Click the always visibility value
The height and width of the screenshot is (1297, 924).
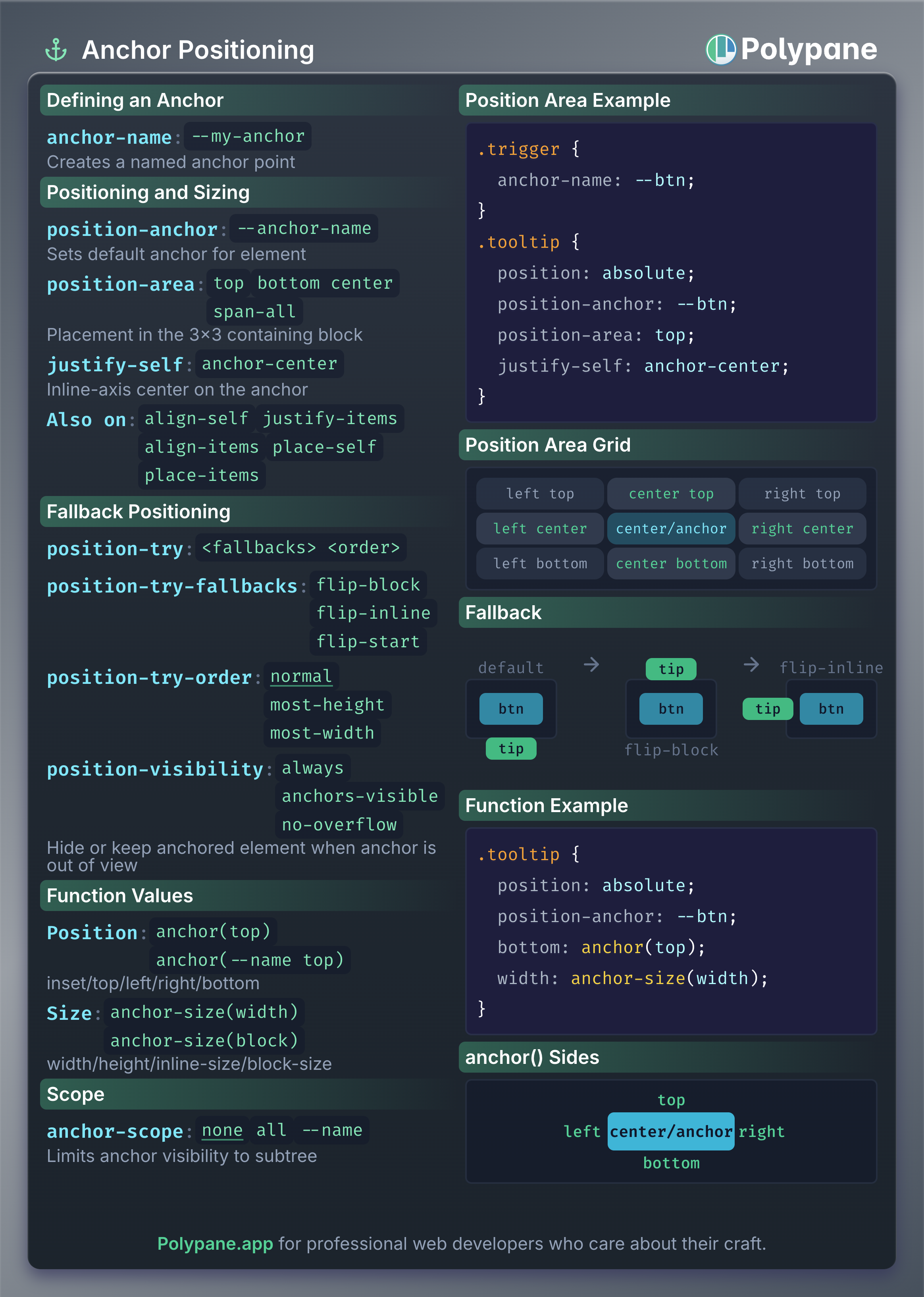click(312, 768)
